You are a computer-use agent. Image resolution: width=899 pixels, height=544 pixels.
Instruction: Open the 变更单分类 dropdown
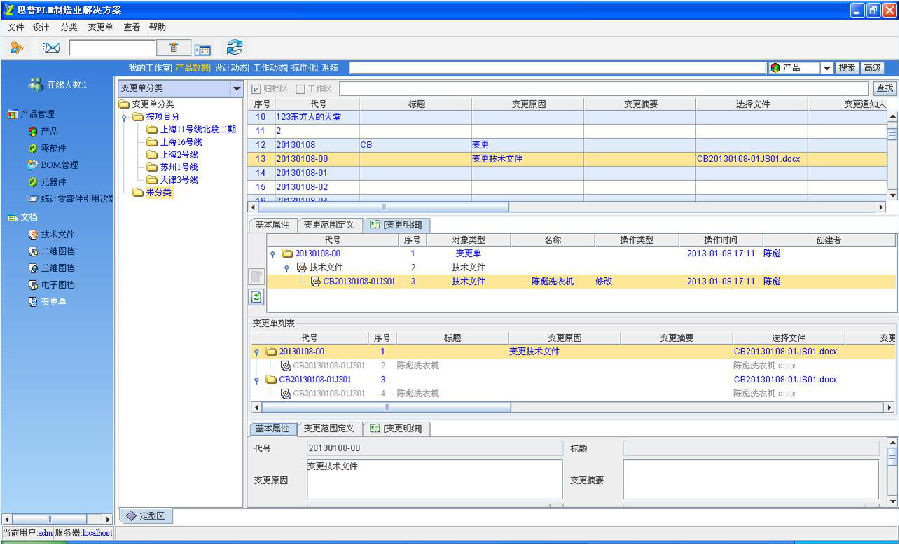236,89
